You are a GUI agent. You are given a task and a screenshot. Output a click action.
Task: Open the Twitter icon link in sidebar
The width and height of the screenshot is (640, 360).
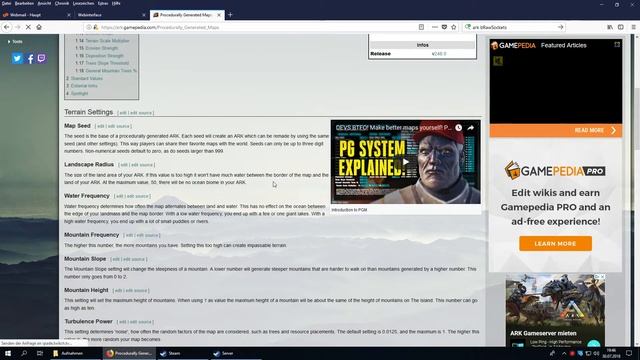pyautogui.click(x=17, y=58)
